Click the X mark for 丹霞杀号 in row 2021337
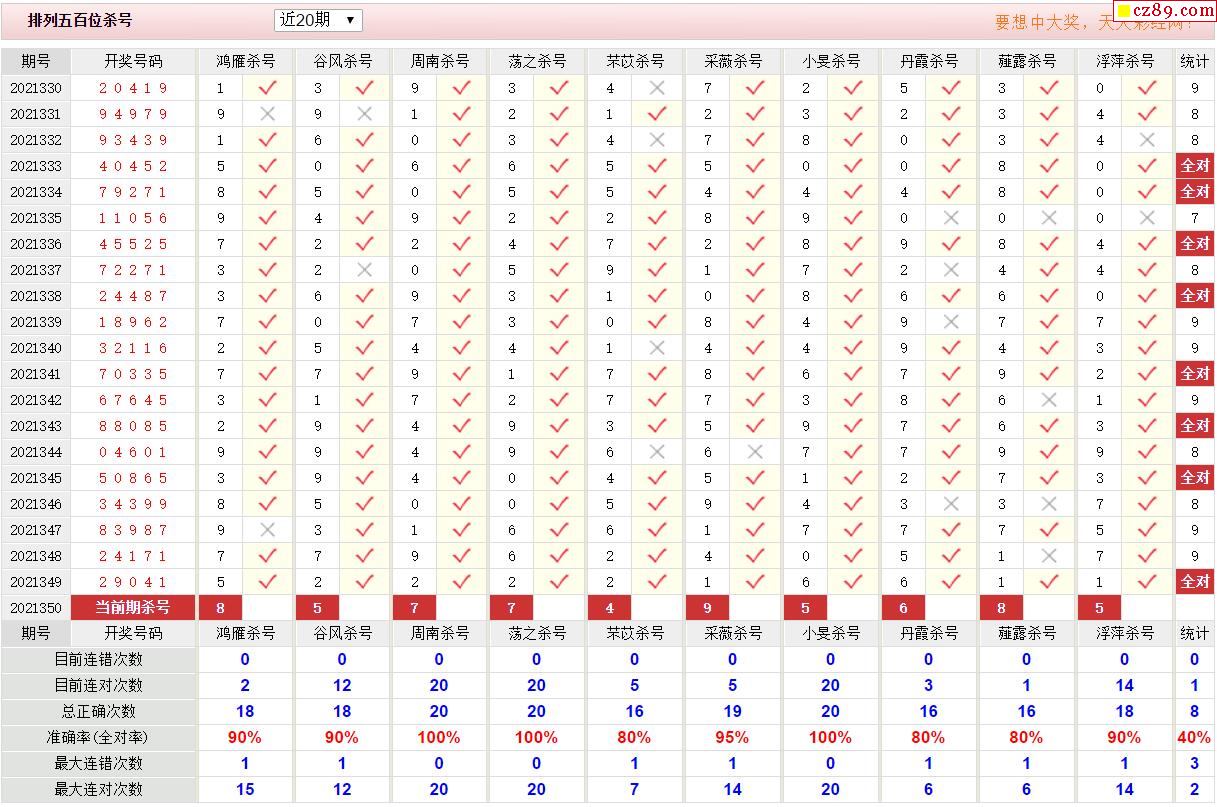Image resolution: width=1217 pixels, height=807 pixels. point(951,270)
